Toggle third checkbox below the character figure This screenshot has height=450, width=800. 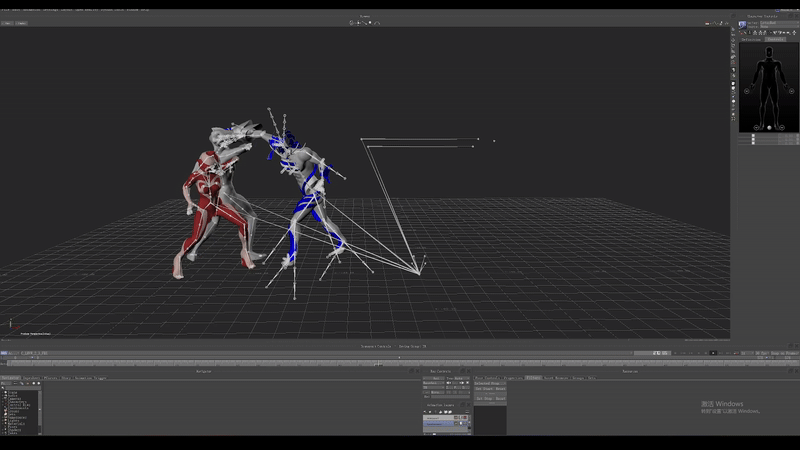pos(753,143)
